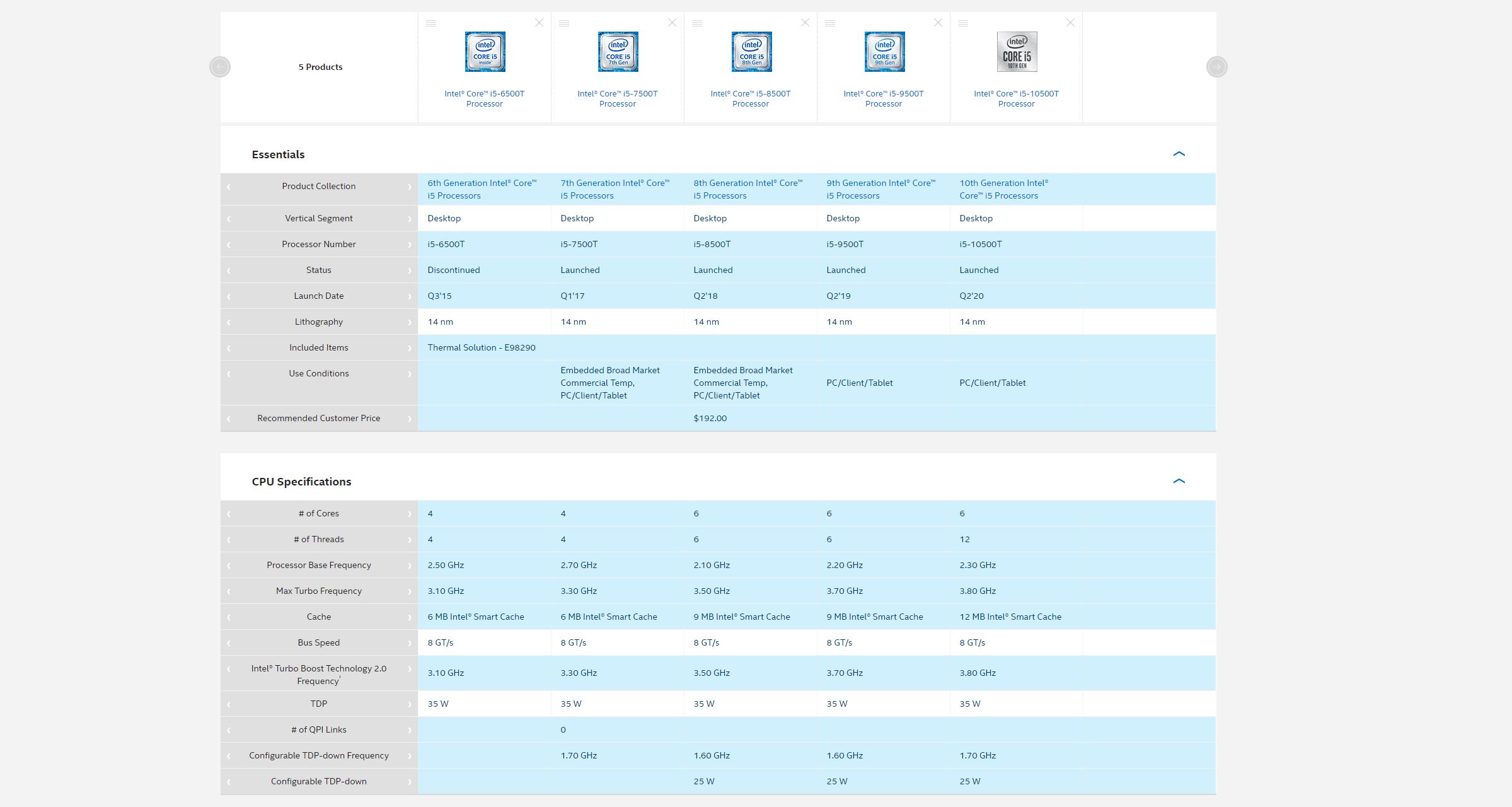Click the Core i5 8th Gen badge image
Screen dimensions: 1512x807
751,52
